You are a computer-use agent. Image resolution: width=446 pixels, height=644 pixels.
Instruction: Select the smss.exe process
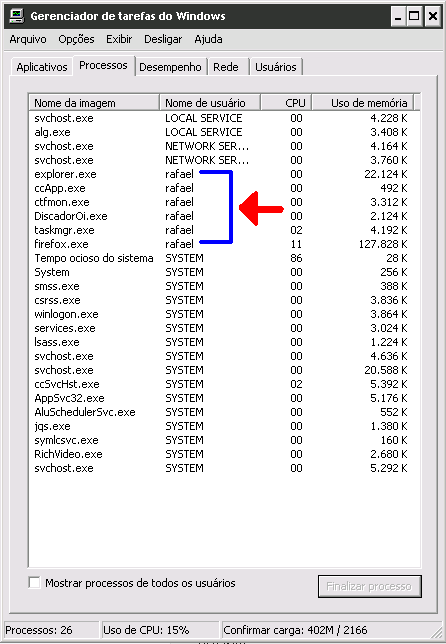(225, 286)
